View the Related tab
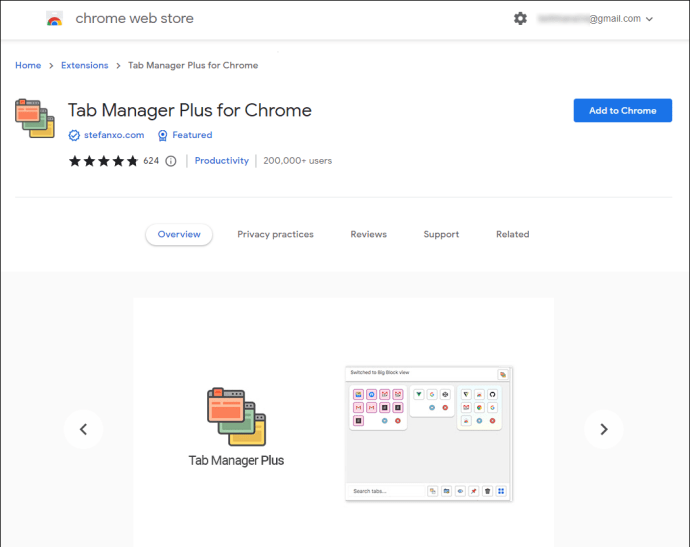The image size is (690, 547). (513, 235)
